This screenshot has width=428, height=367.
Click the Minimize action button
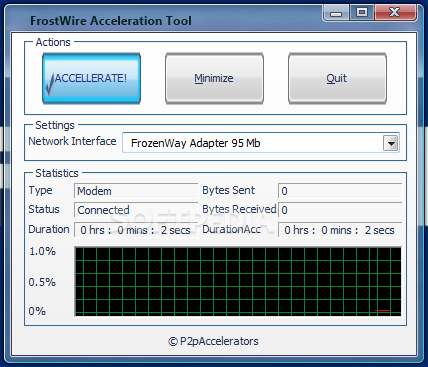click(214, 79)
